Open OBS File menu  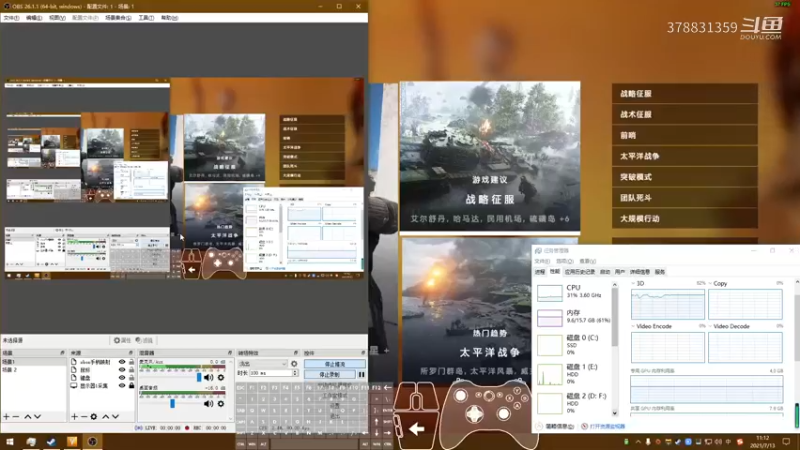pos(11,18)
